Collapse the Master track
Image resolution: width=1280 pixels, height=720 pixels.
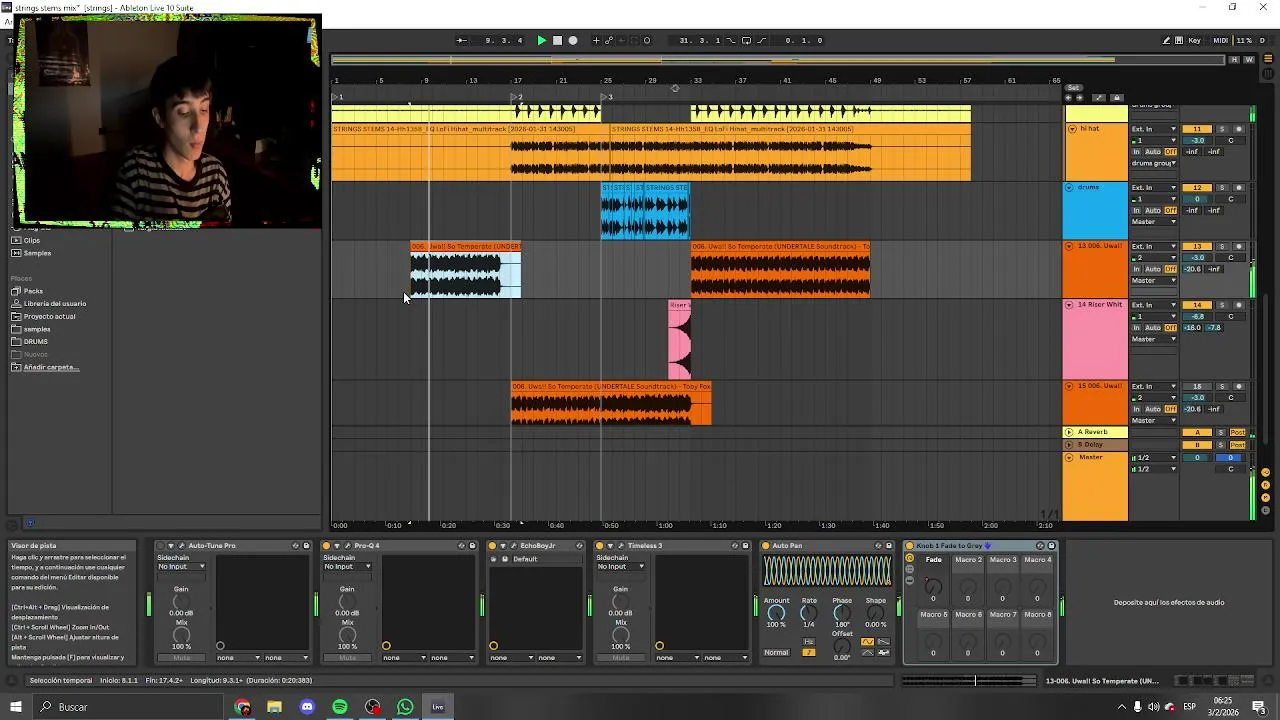[x=1069, y=458]
